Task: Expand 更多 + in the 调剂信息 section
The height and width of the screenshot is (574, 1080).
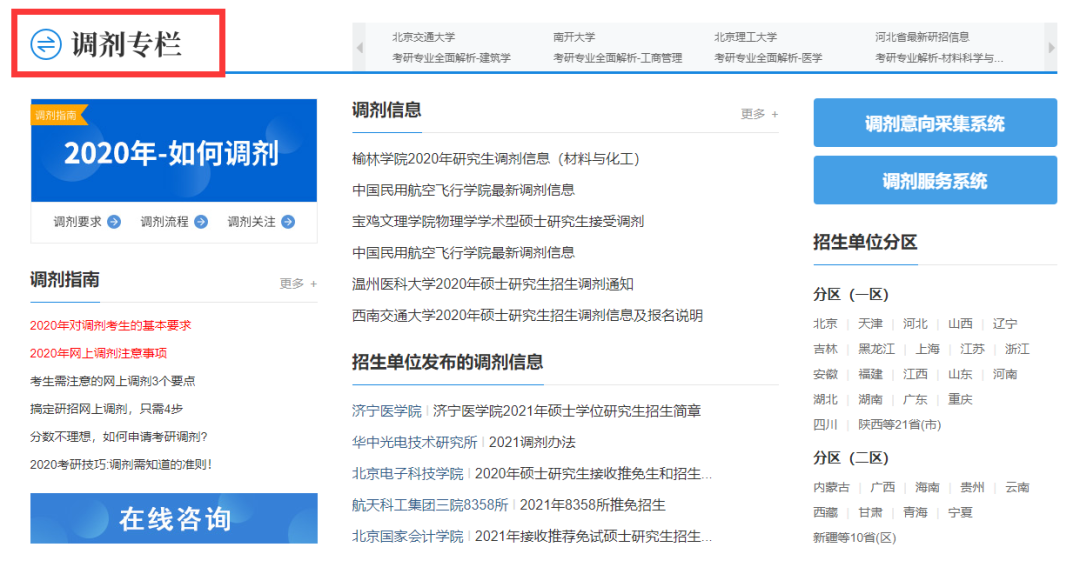Action: click(759, 114)
